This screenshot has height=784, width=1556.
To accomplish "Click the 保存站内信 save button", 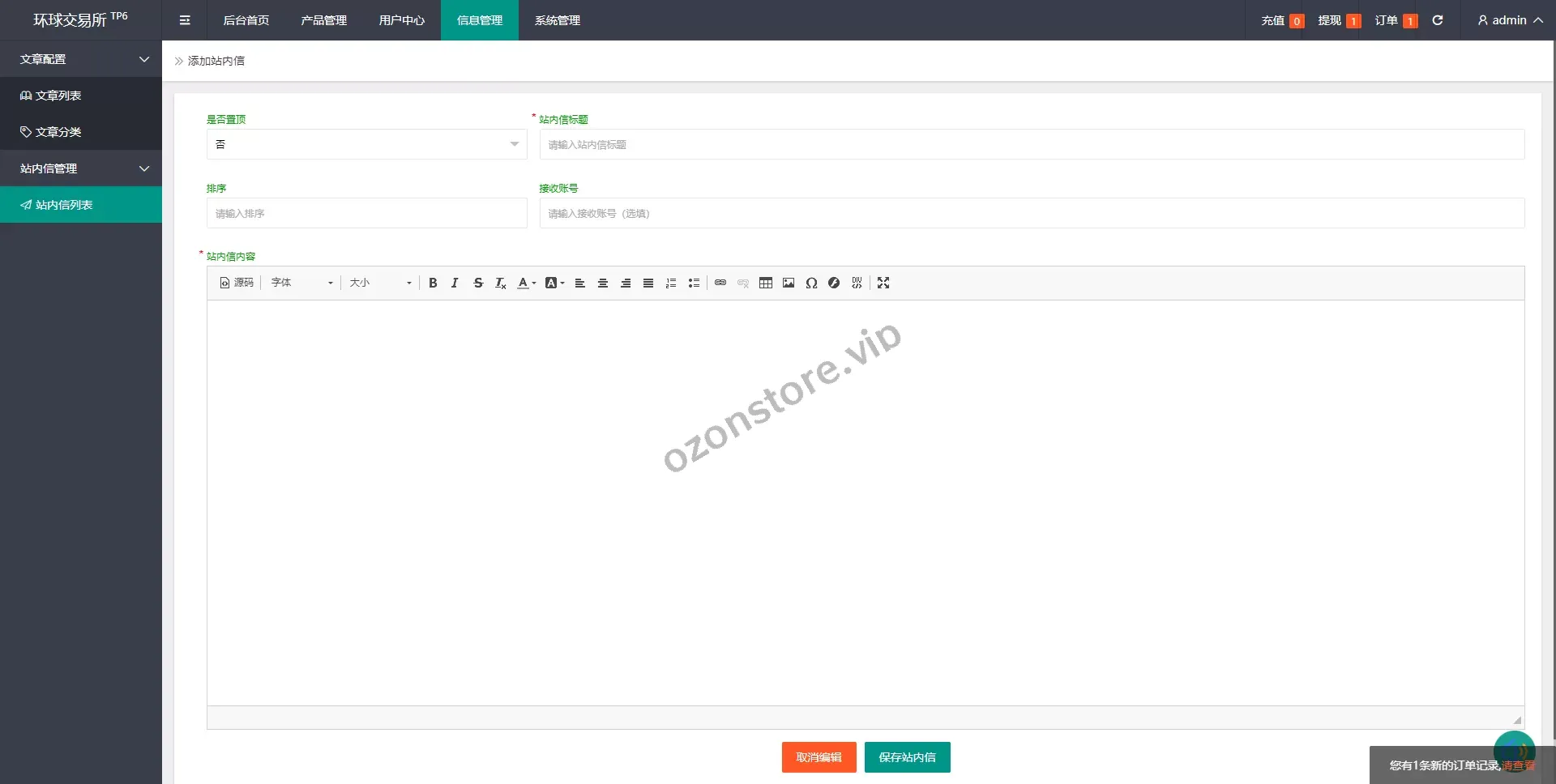I will (x=907, y=757).
